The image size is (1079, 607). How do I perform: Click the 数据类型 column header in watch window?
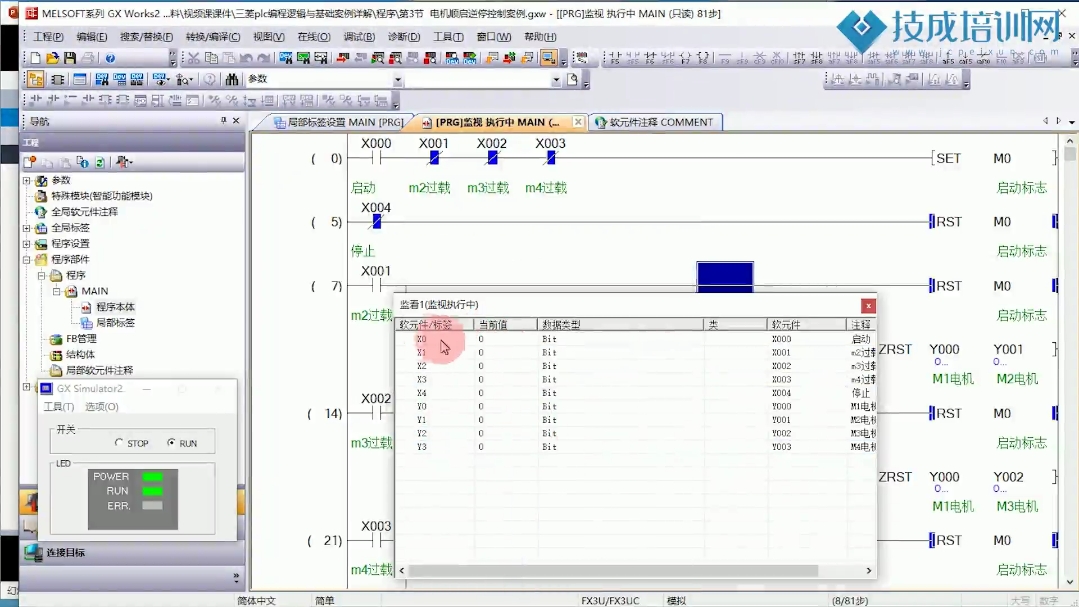(620, 325)
